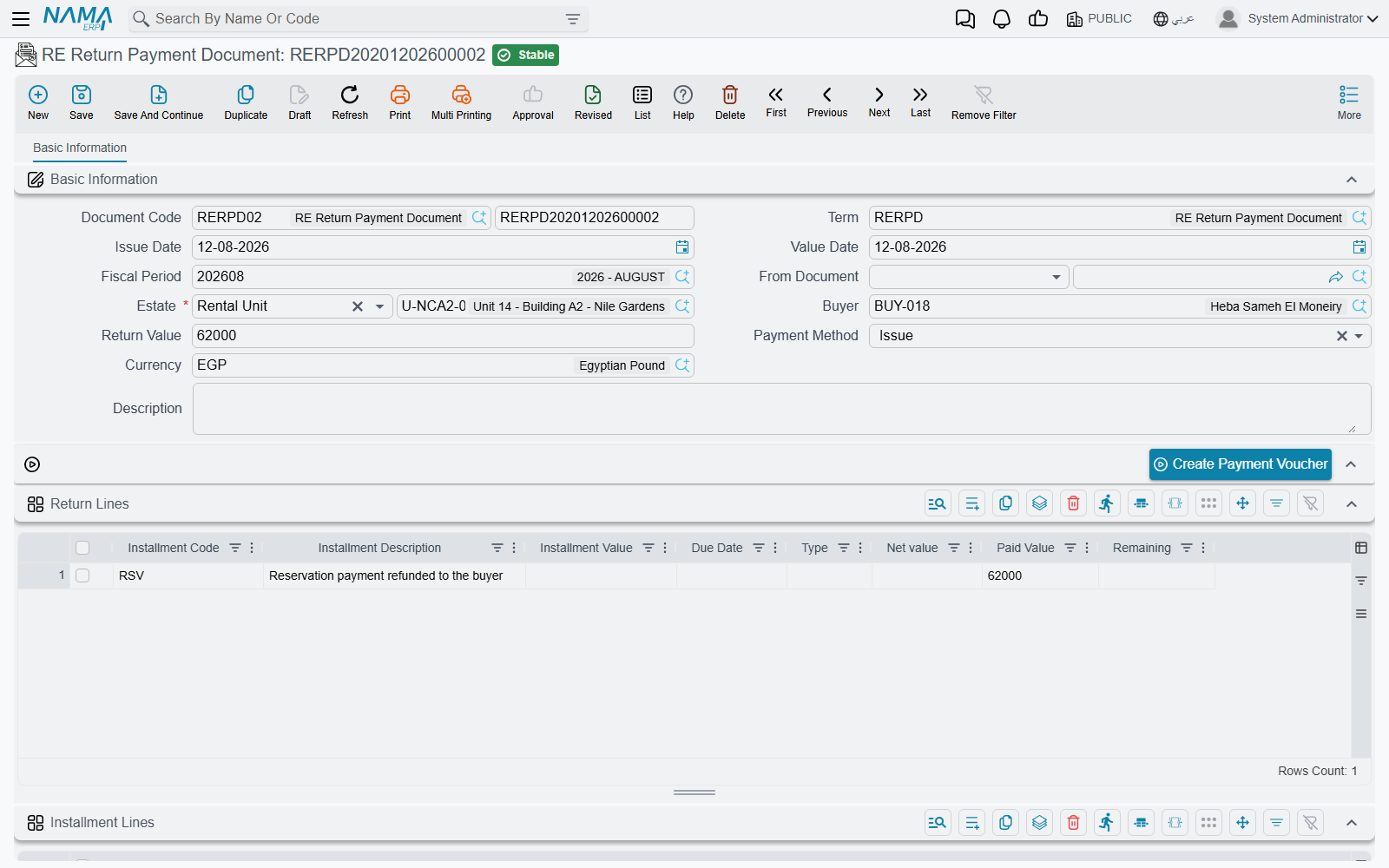Select the Basic Information tab

pos(80,148)
